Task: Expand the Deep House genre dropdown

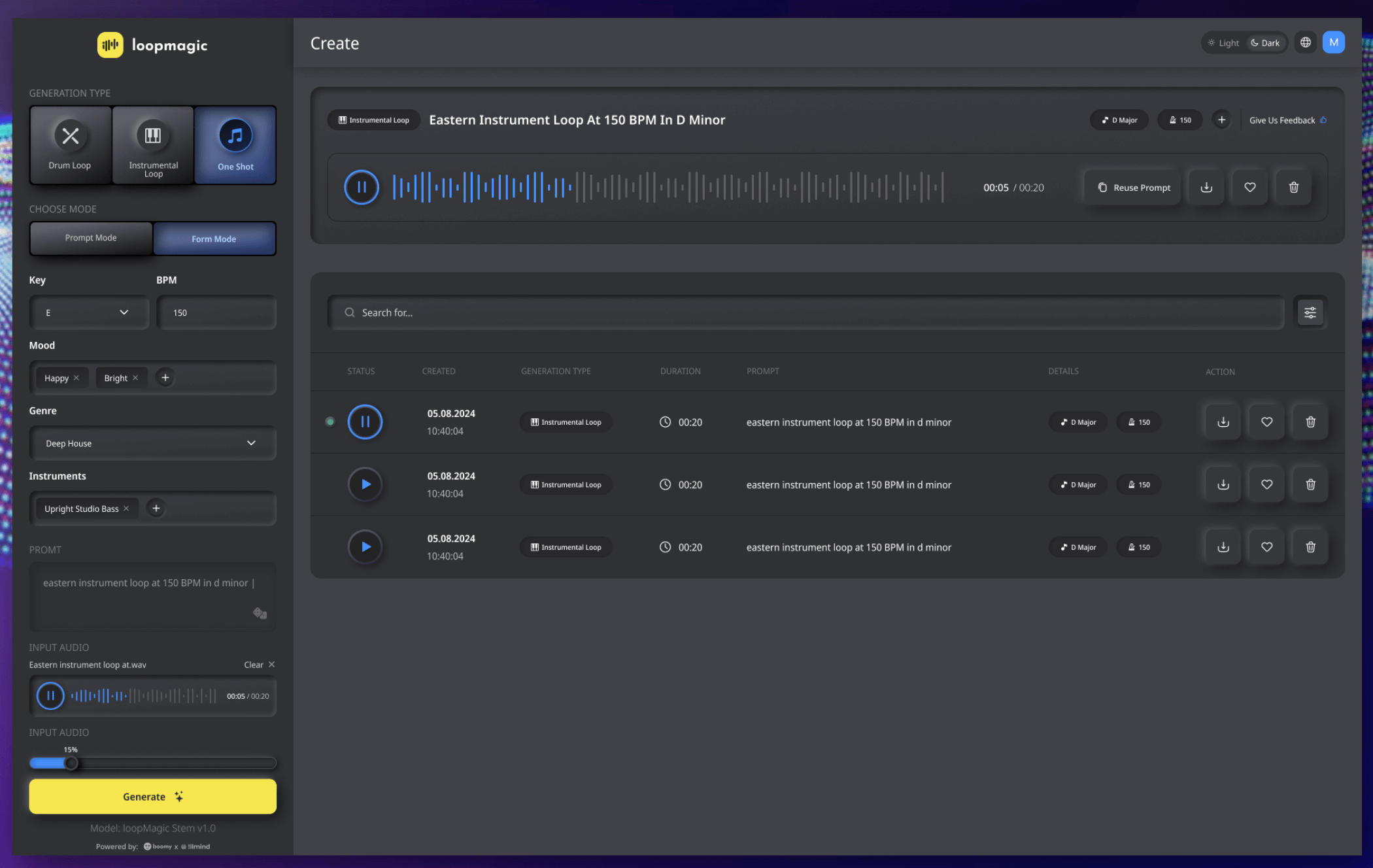Action: 152,443
